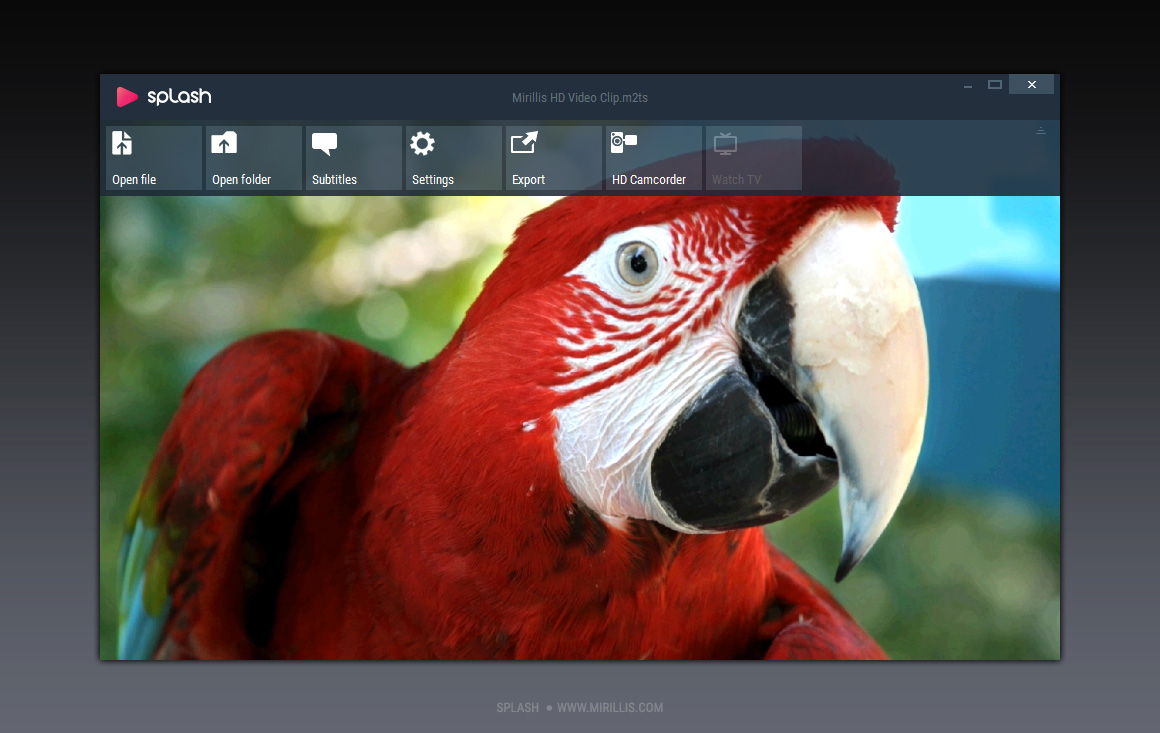Click the parrot video playback area
Image resolution: width=1160 pixels, height=733 pixels.
580,430
